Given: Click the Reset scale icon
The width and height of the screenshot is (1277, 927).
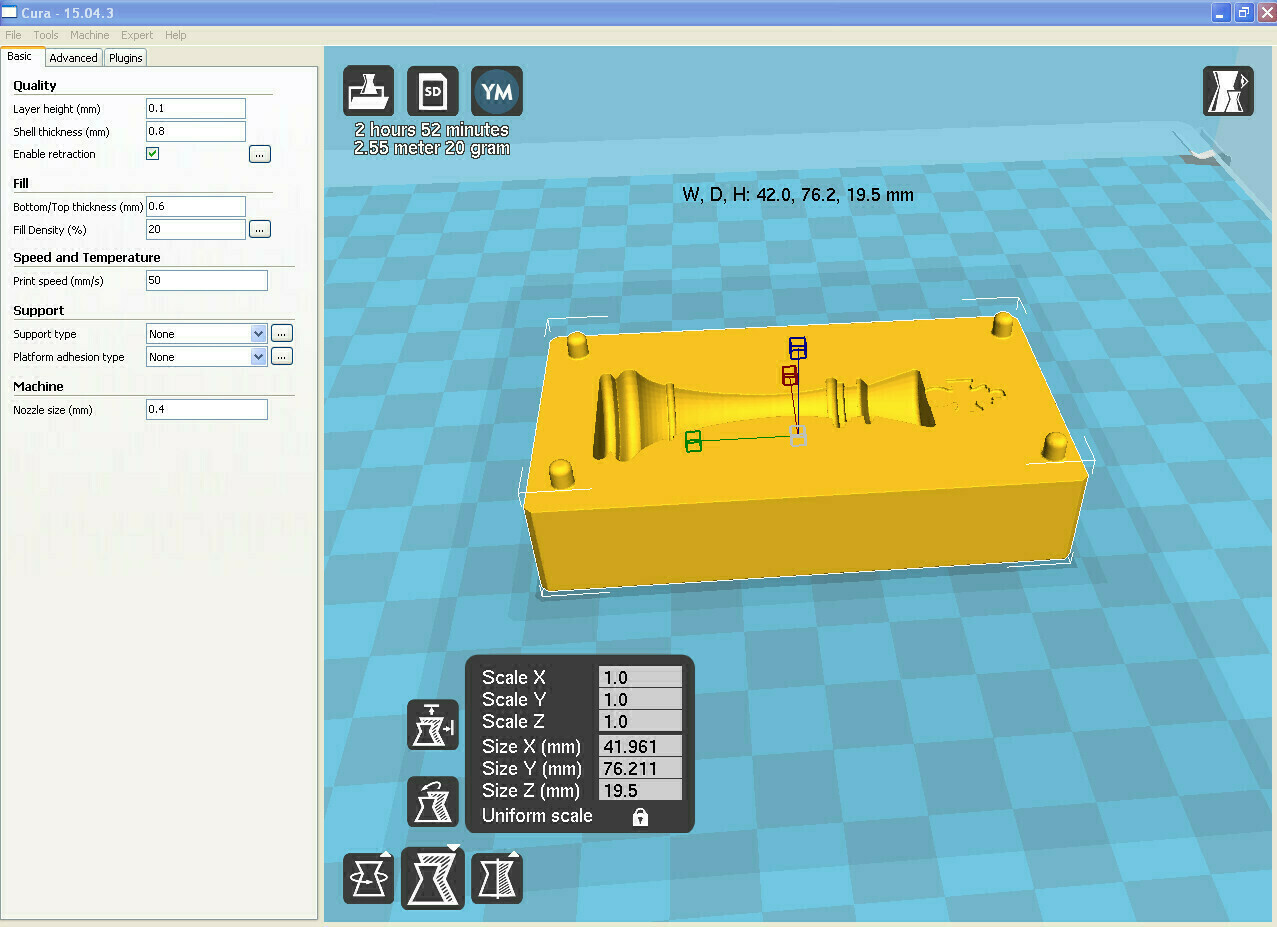Looking at the screenshot, I should [x=433, y=801].
